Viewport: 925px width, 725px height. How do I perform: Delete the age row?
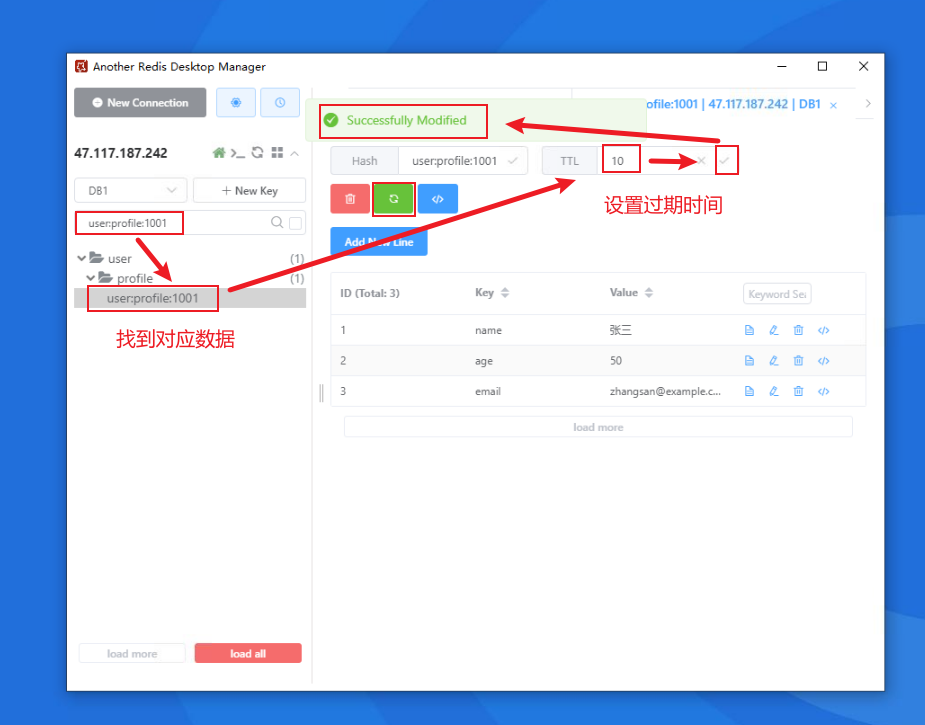798,360
